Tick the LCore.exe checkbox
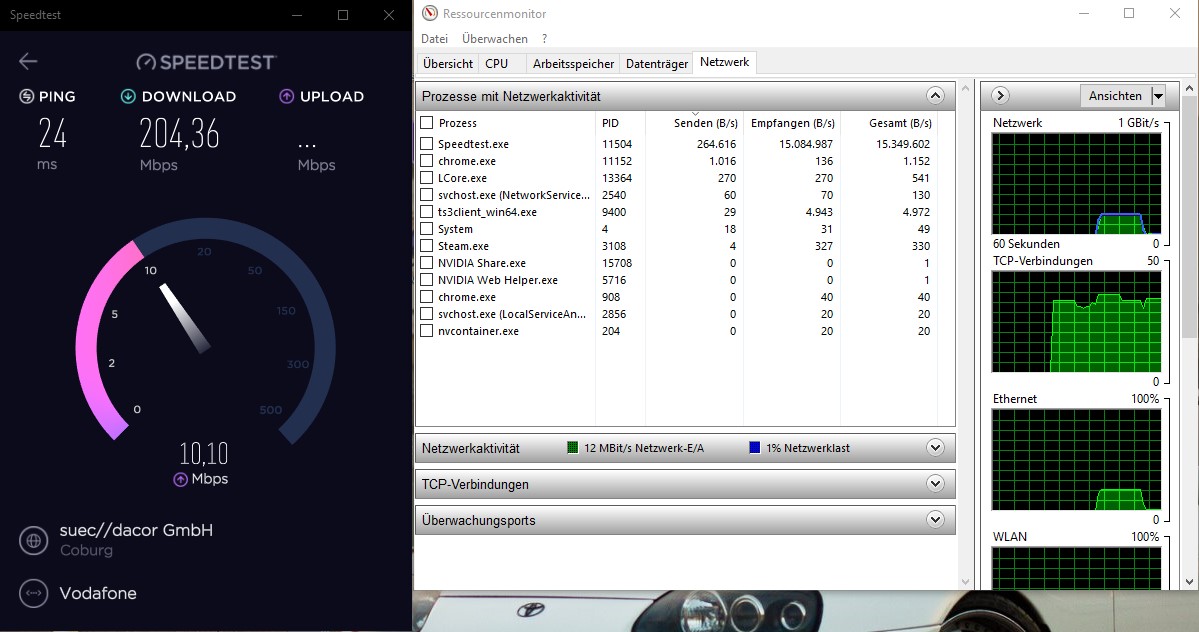1199x632 pixels. tap(427, 177)
